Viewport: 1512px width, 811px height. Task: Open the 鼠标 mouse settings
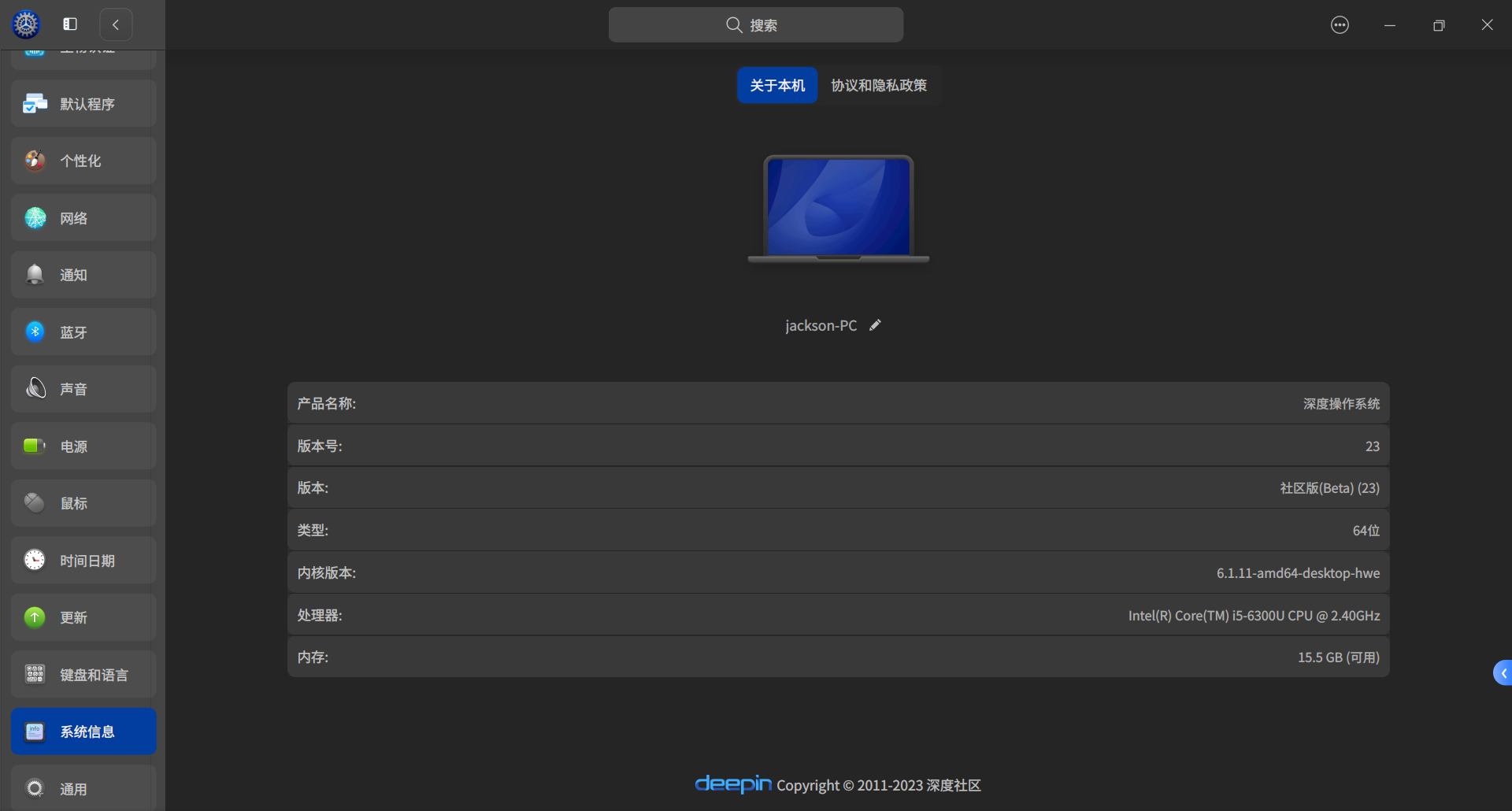[x=83, y=502]
